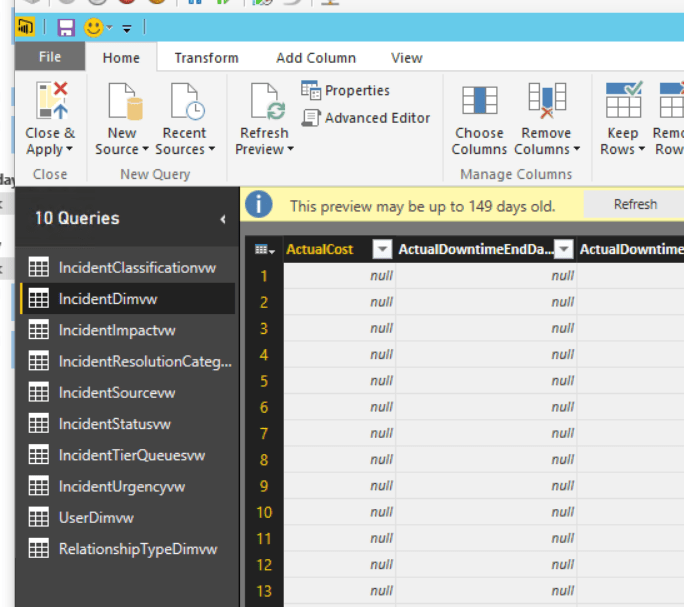Open the ActualCost column filter dropdown
This screenshot has width=684, height=607.
[382, 250]
